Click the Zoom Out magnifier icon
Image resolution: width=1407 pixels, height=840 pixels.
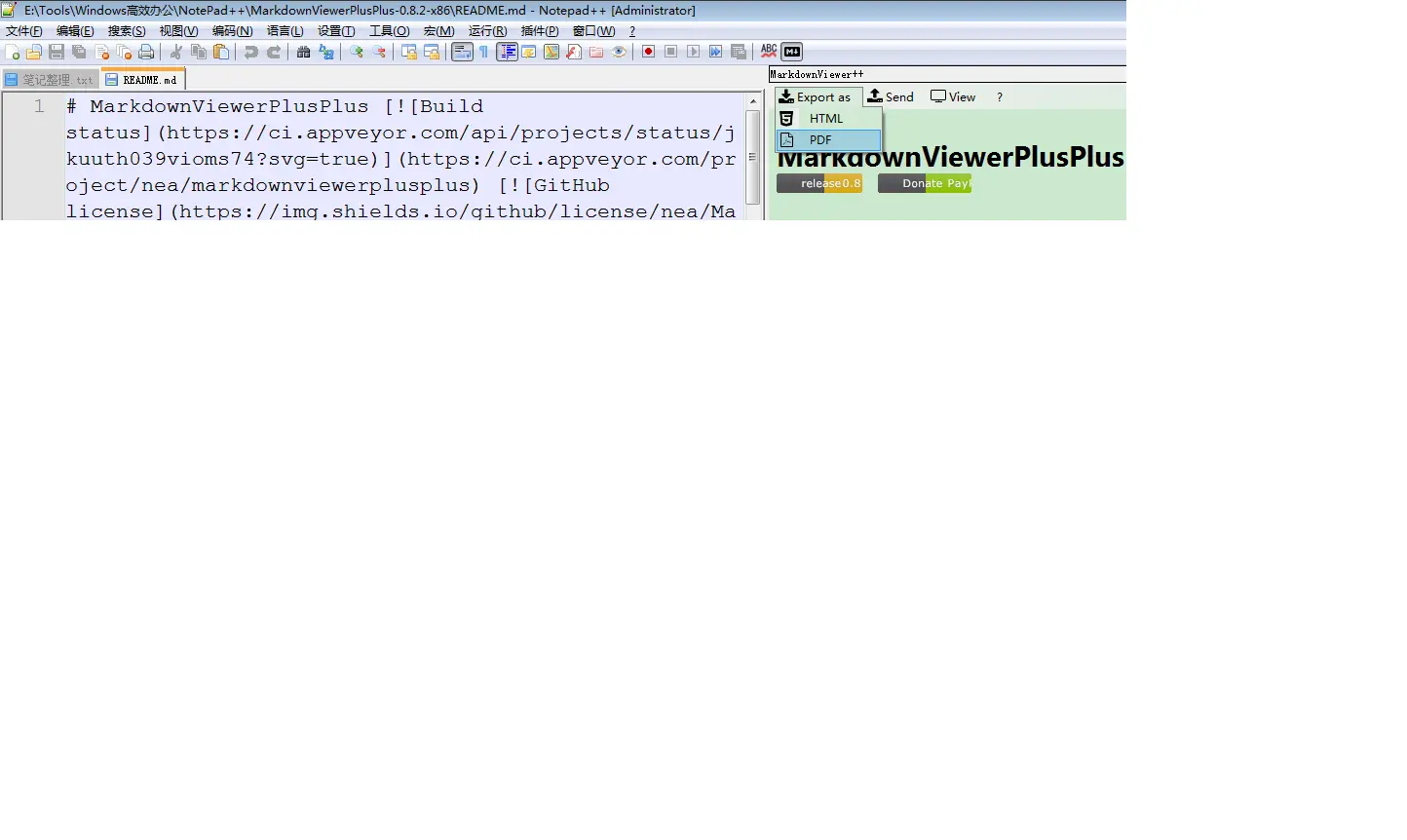coord(379,52)
